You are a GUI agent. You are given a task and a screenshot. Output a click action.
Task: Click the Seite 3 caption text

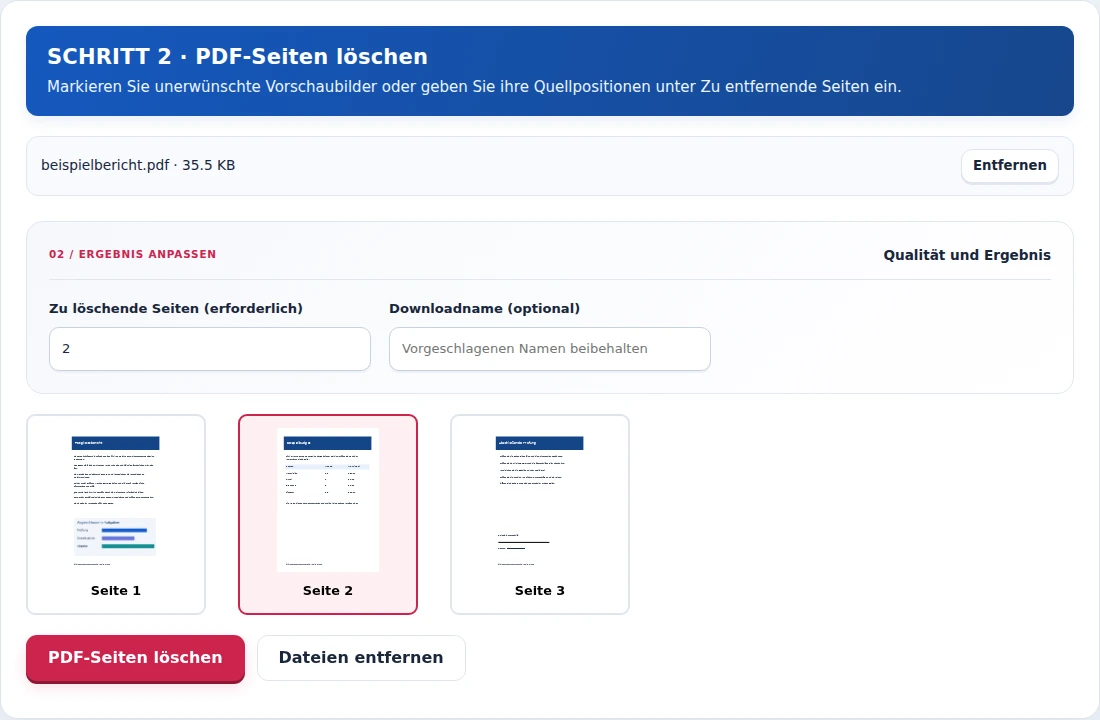pos(539,591)
